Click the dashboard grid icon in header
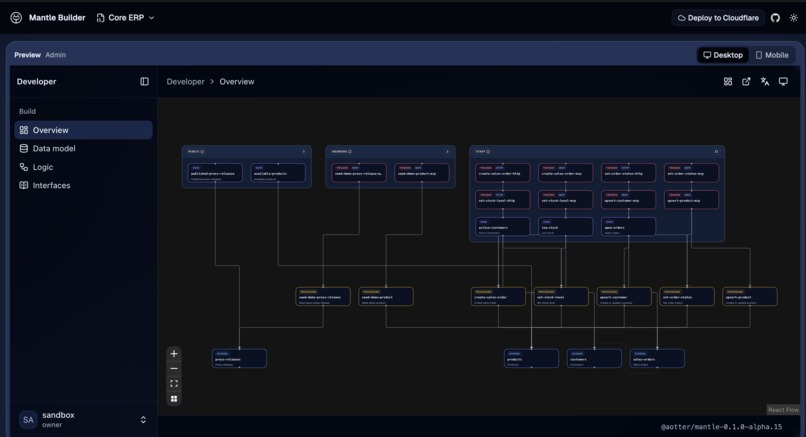The width and height of the screenshot is (806, 437). (x=728, y=81)
